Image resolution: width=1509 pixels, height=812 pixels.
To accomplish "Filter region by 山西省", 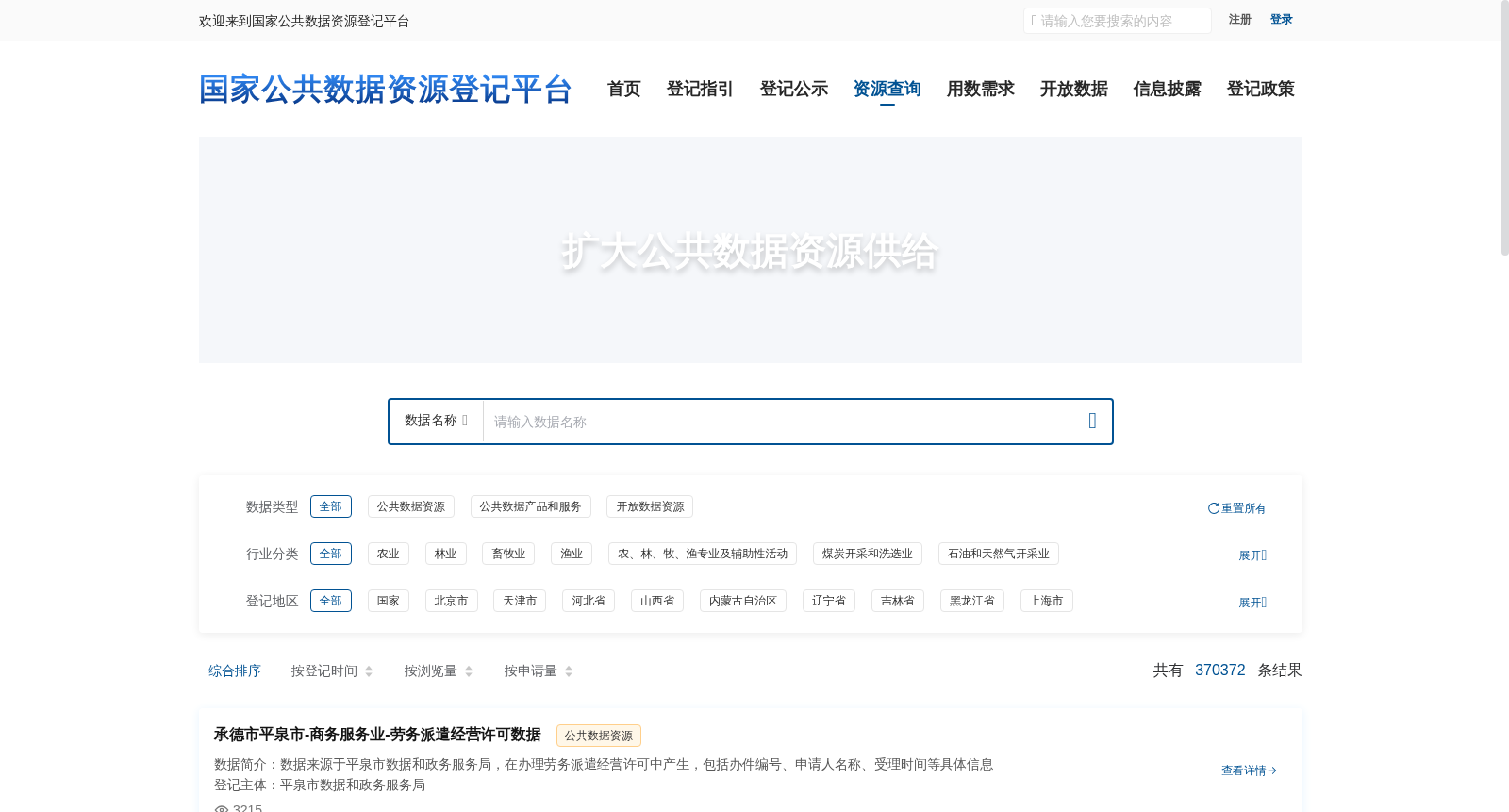I will click(657, 601).
